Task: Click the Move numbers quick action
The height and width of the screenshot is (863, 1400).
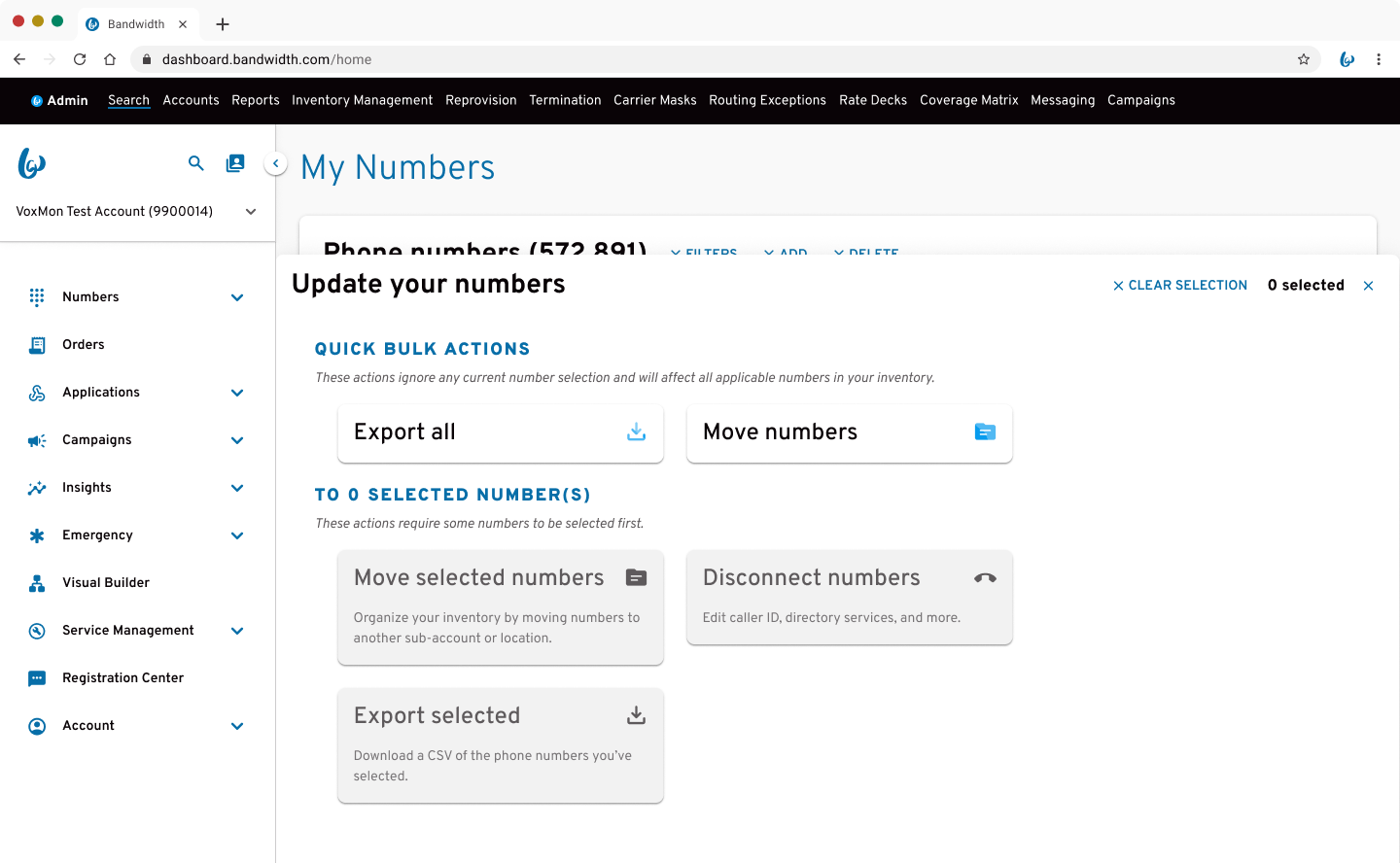Action: point(849,432)
